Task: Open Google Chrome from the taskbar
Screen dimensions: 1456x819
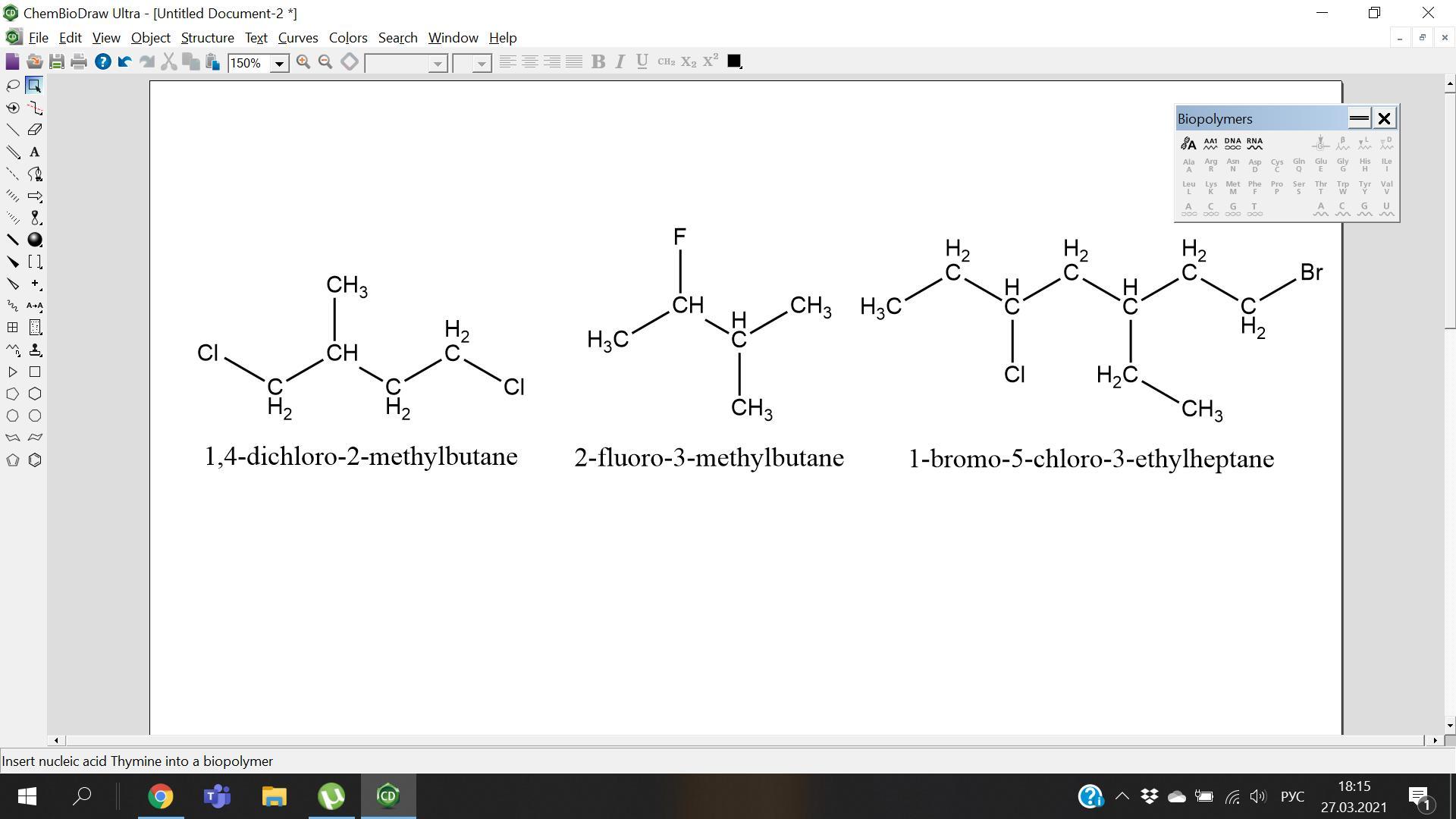Action: [160, 796]
